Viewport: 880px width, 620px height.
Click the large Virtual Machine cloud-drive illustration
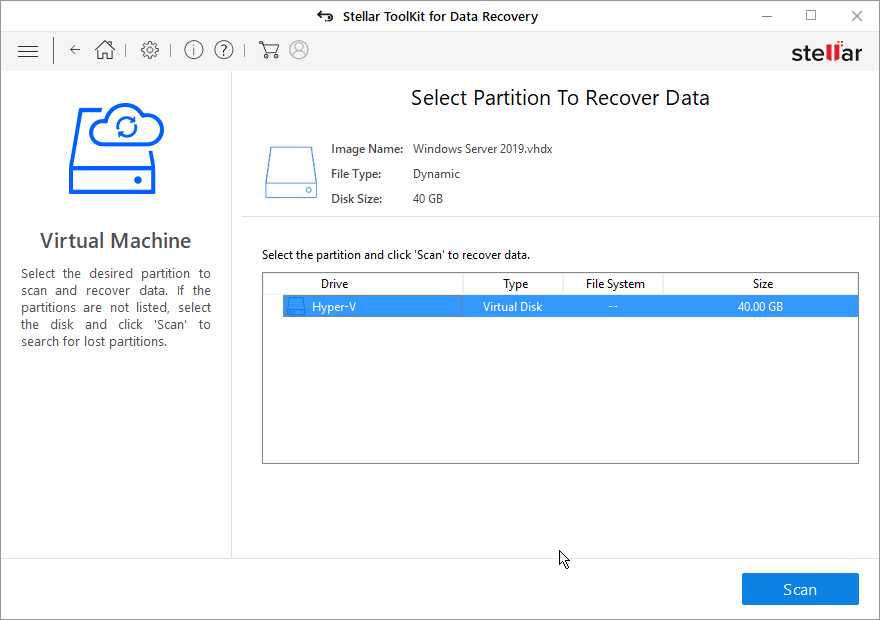(115, 150)
